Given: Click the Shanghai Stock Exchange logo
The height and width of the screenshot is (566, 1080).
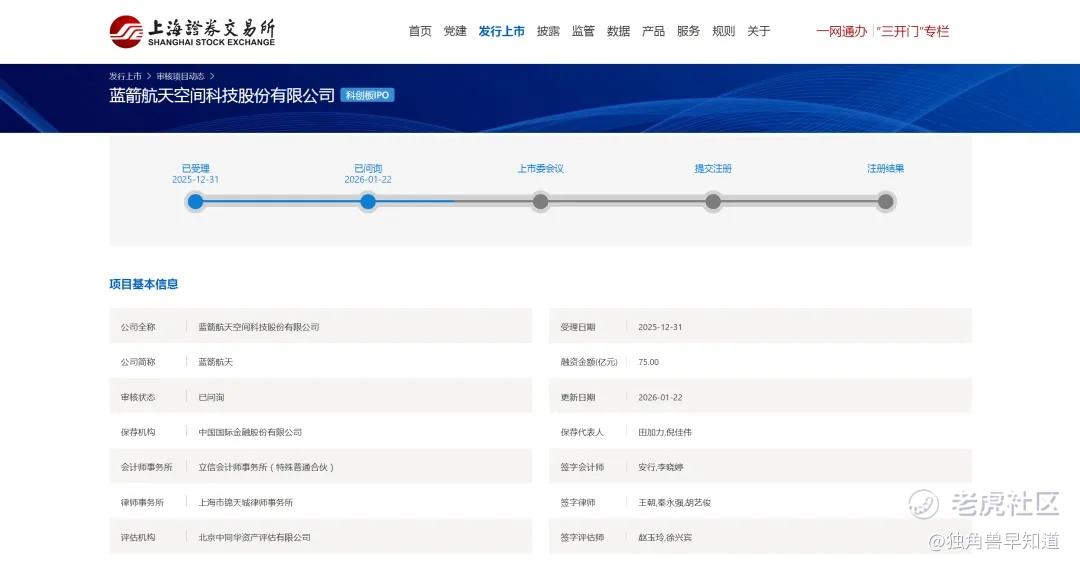Looking at the screenshot, I should click(192, 32).
